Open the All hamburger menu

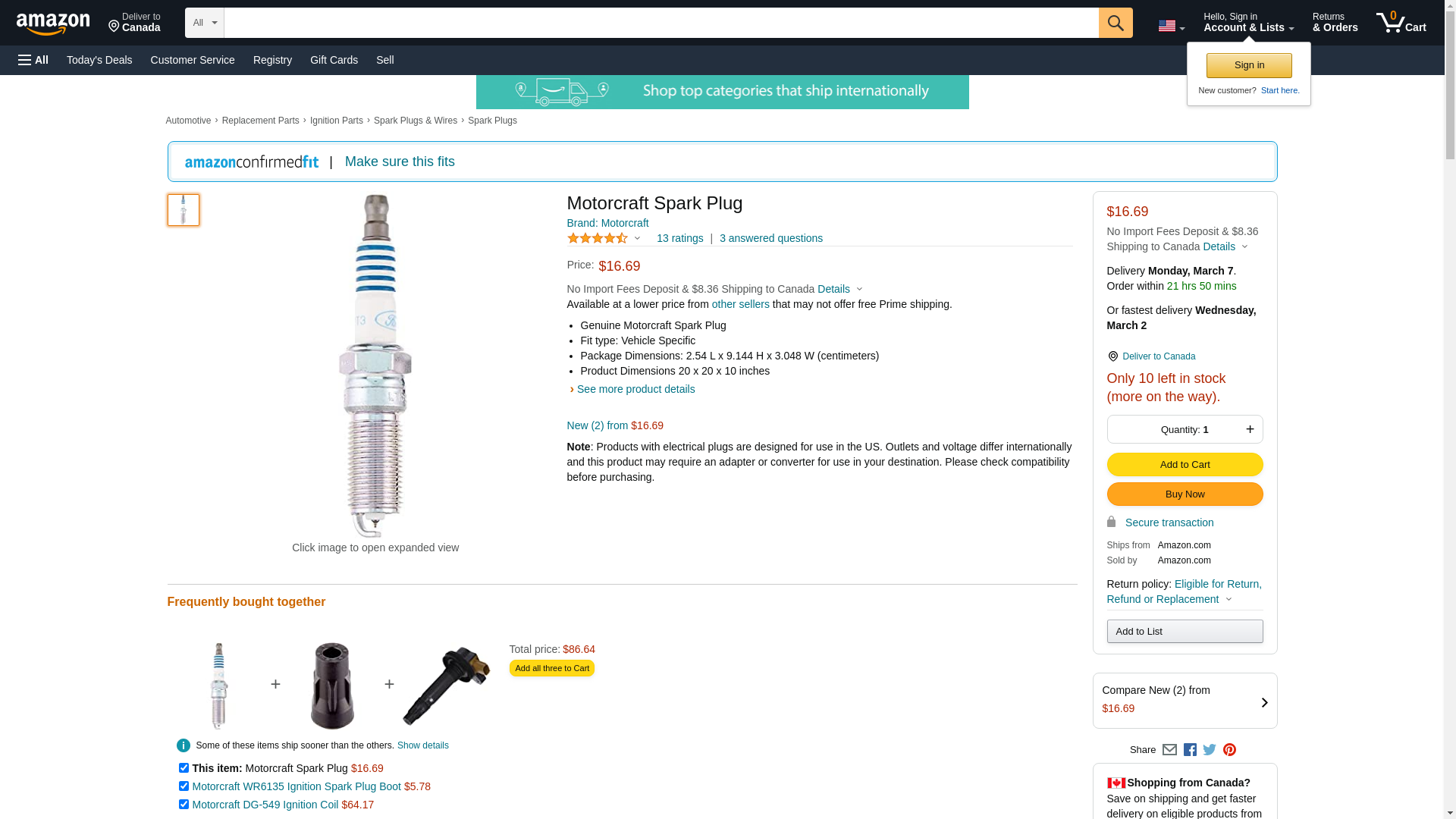33,60
